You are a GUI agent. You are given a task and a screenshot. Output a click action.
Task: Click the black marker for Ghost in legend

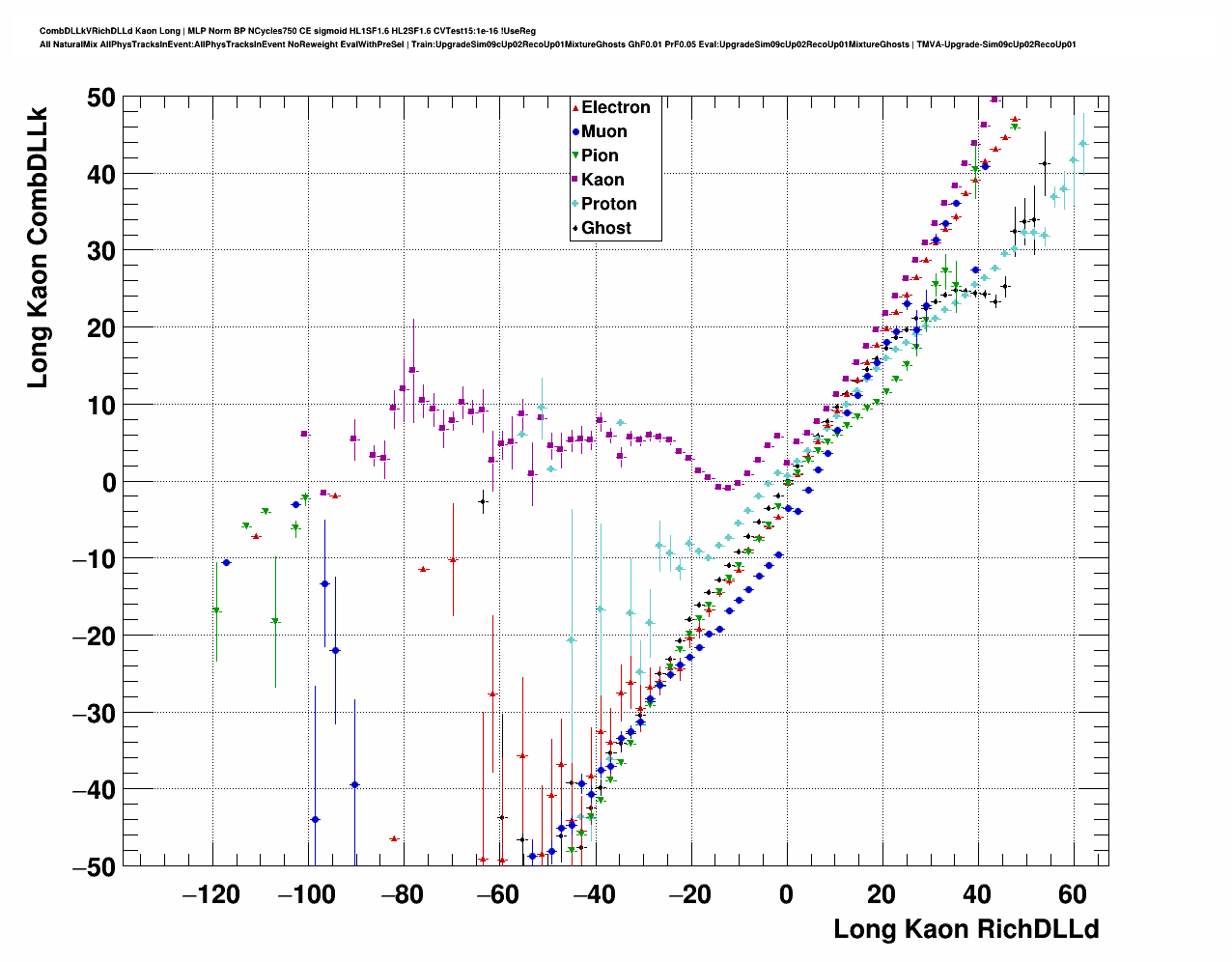click(x=575, y=228)
